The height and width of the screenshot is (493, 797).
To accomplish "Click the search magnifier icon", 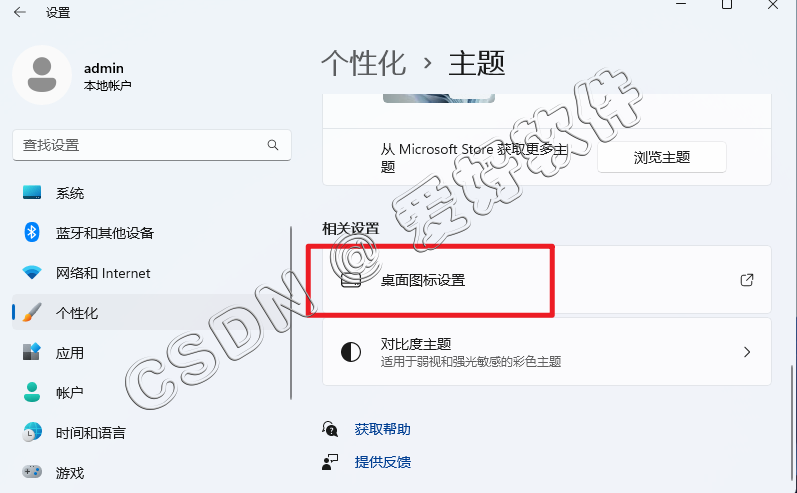I will [x=273, y=145].
